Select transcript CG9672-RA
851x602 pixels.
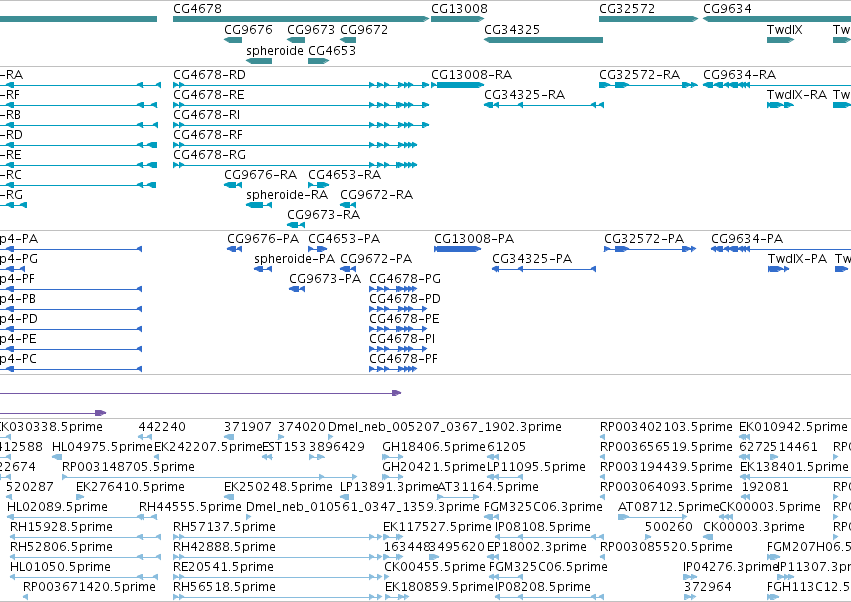click(376, 195)
